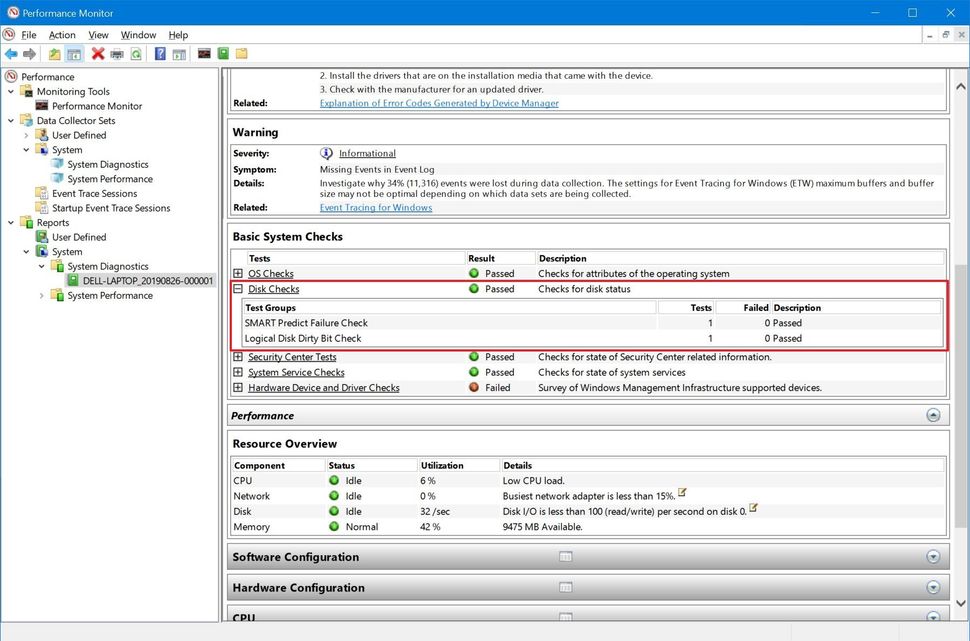970x641 pixels.
Task: Navigate back with the blue back arrow
Action: (11, 53)
